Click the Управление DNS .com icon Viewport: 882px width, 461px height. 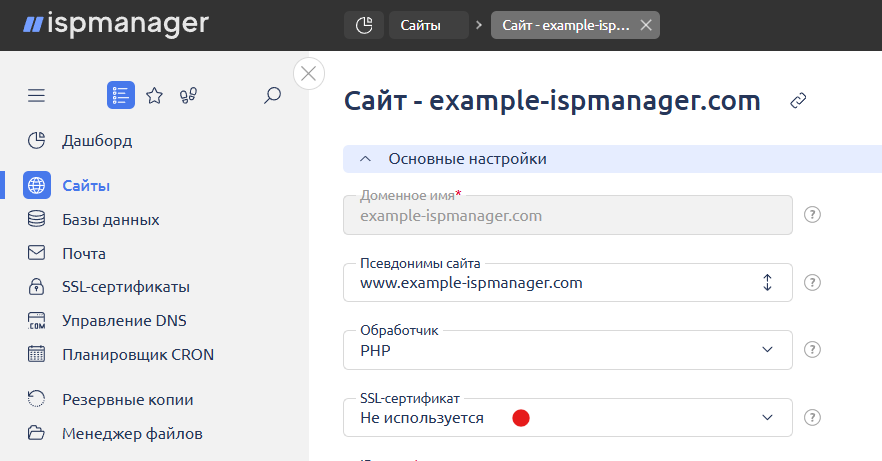tap(37, 320)
